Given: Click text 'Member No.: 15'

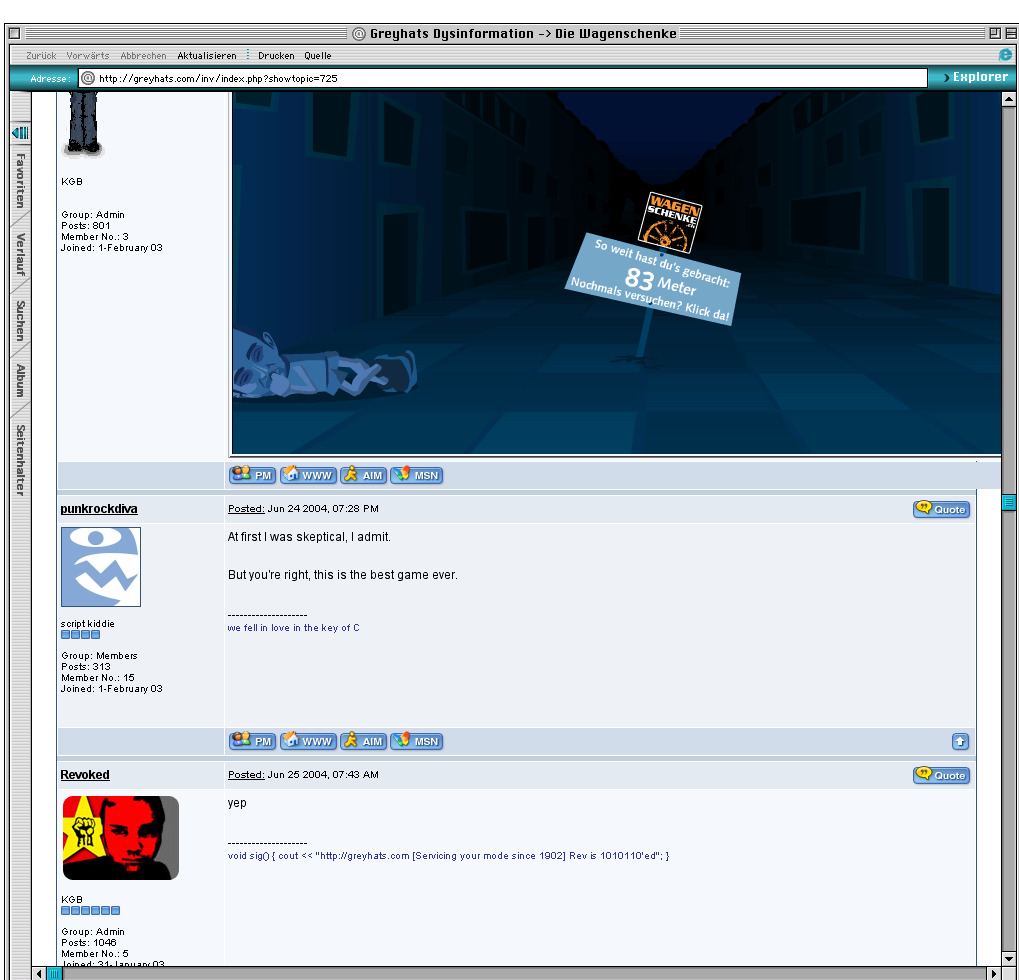Looking at the screenshot, I should (x=97, y=678).
